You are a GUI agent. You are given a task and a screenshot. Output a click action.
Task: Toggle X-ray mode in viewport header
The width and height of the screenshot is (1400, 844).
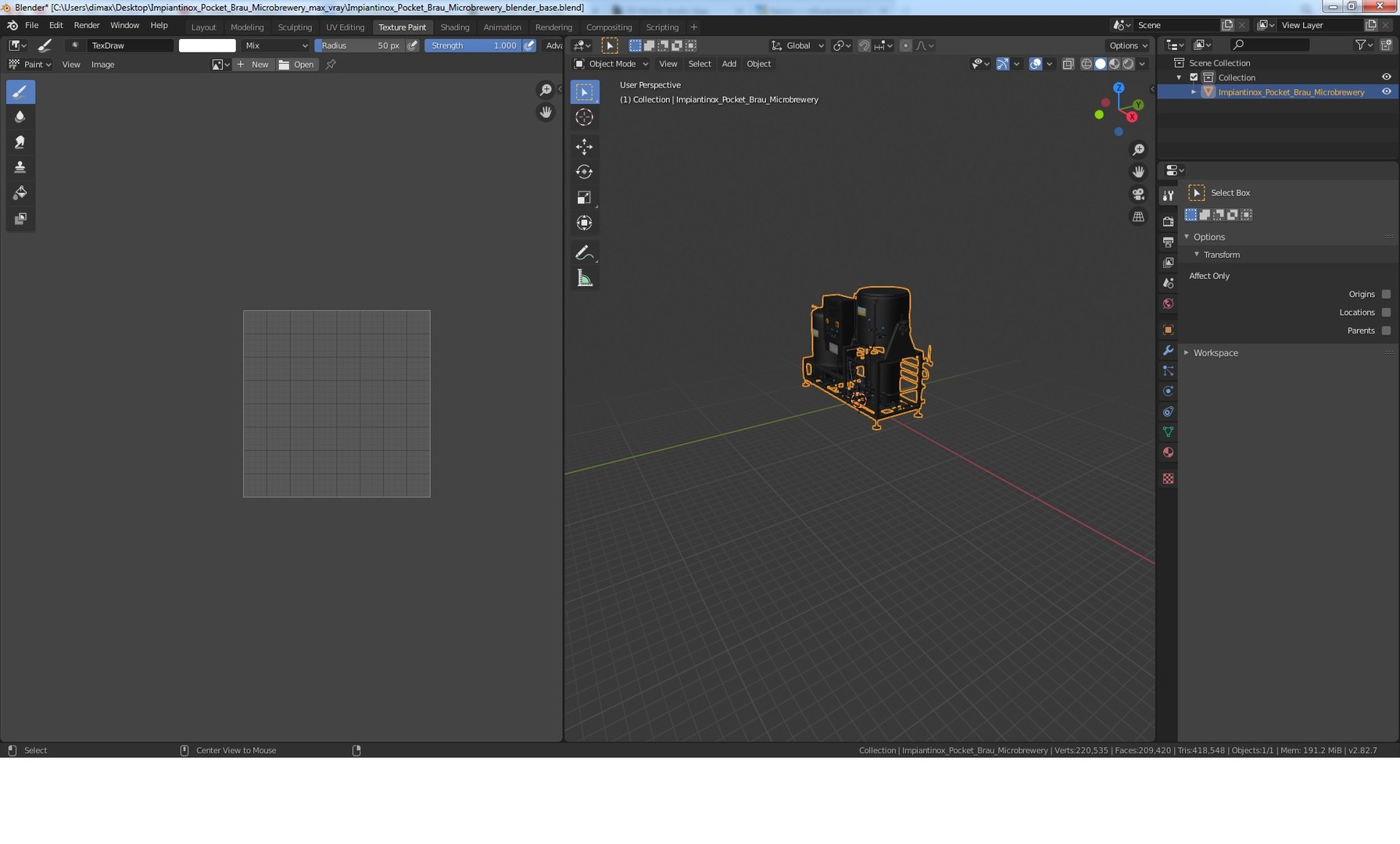coord(1068,64)
